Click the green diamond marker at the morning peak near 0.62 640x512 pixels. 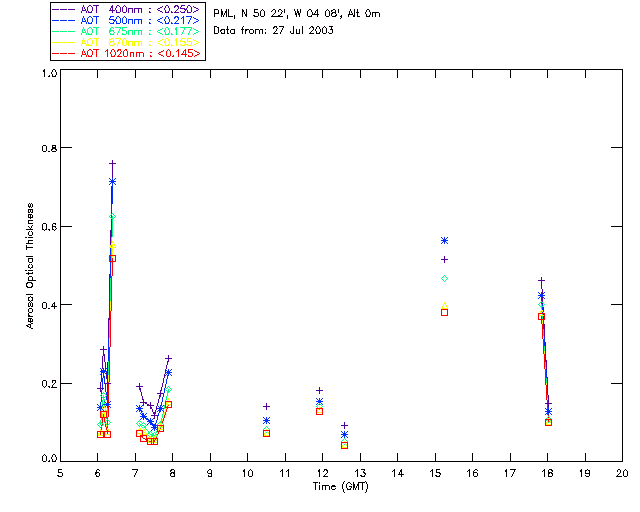click(112, 216)
